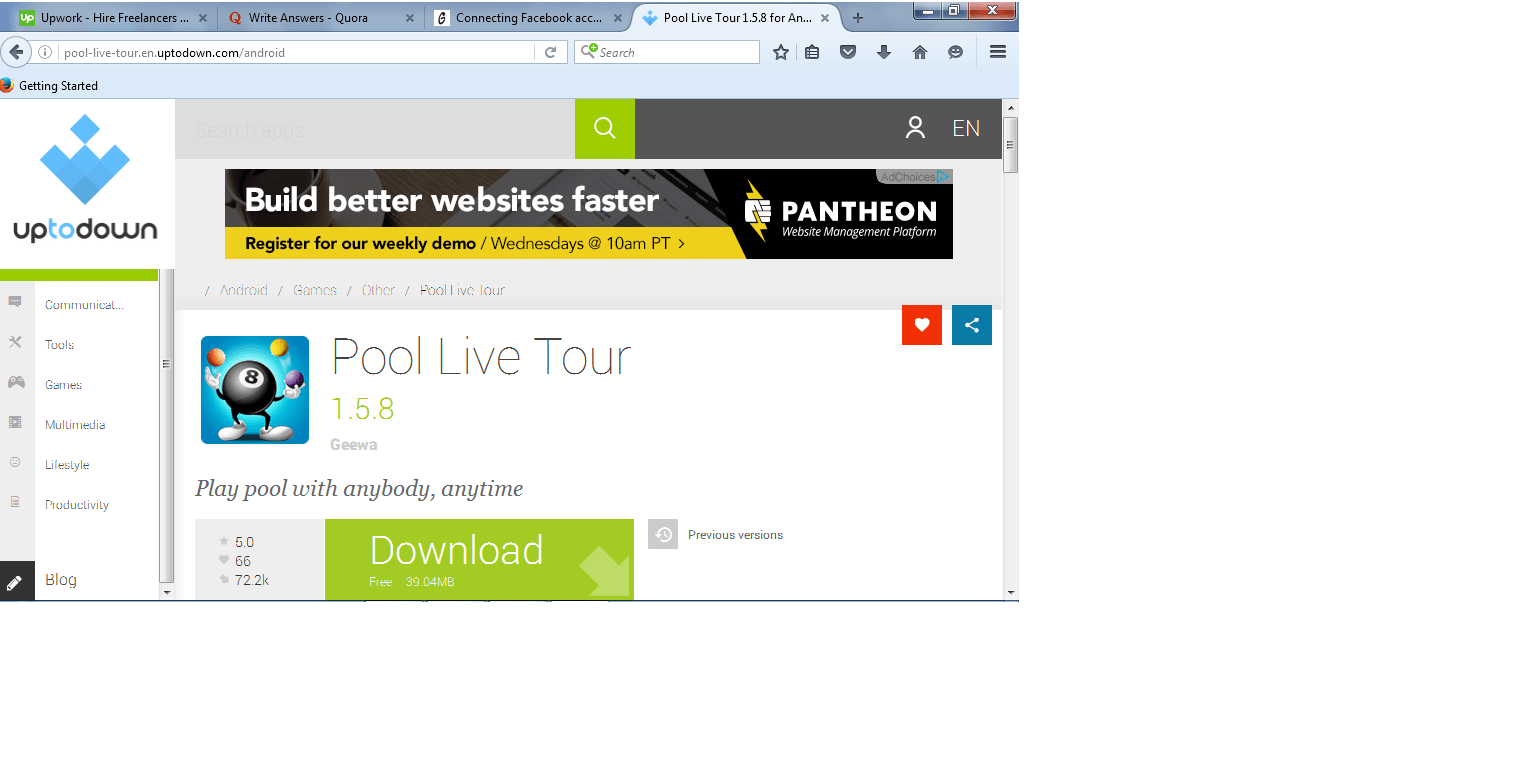Click the Pool Live Tour title heading

(x=481, y=357)
